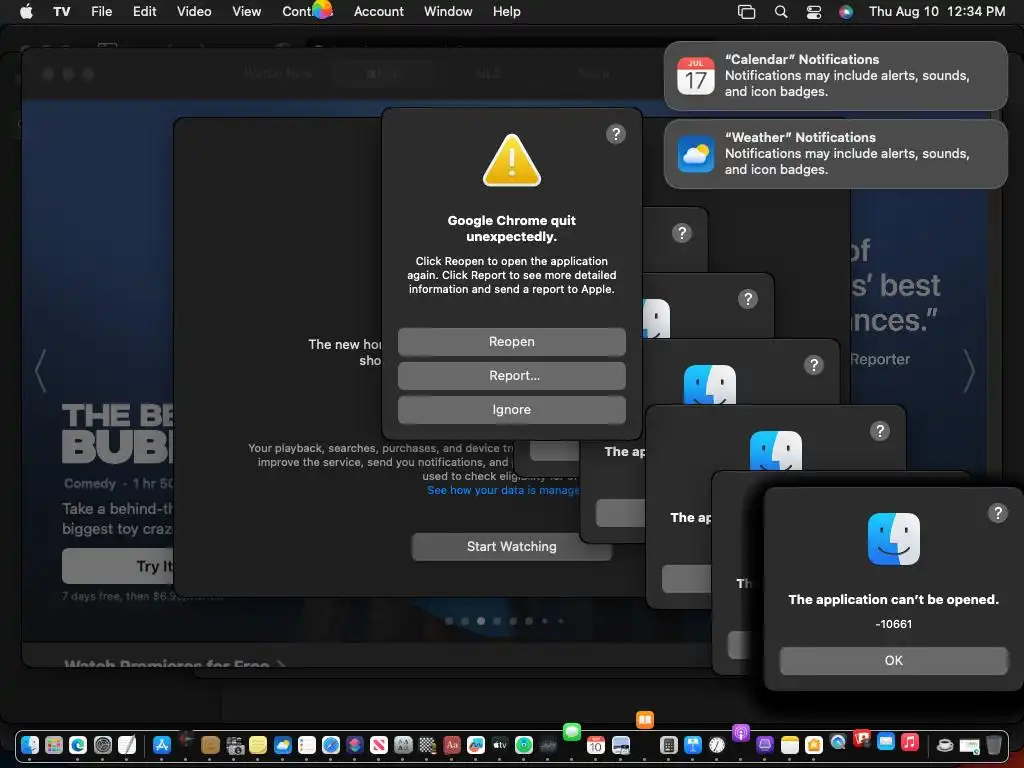Open the Help menu
This screenshot has height=768, width=1024.
506,11
